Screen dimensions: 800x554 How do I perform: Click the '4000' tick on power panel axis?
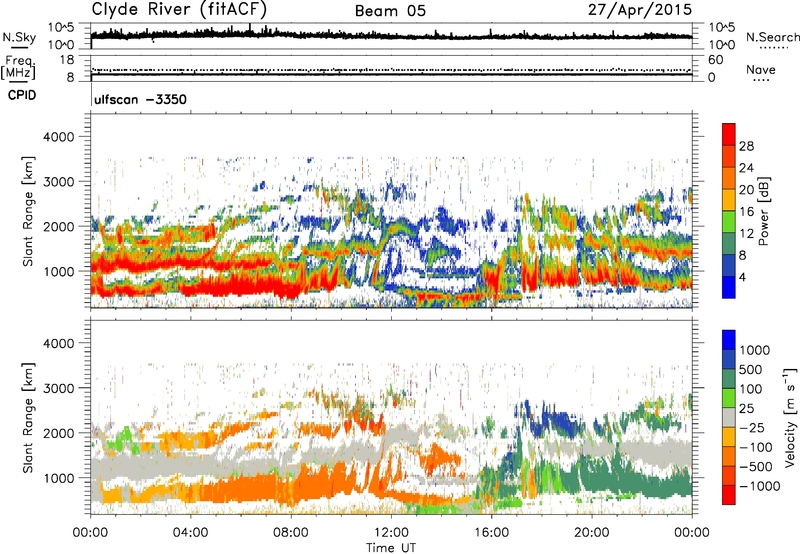point(58,137)
